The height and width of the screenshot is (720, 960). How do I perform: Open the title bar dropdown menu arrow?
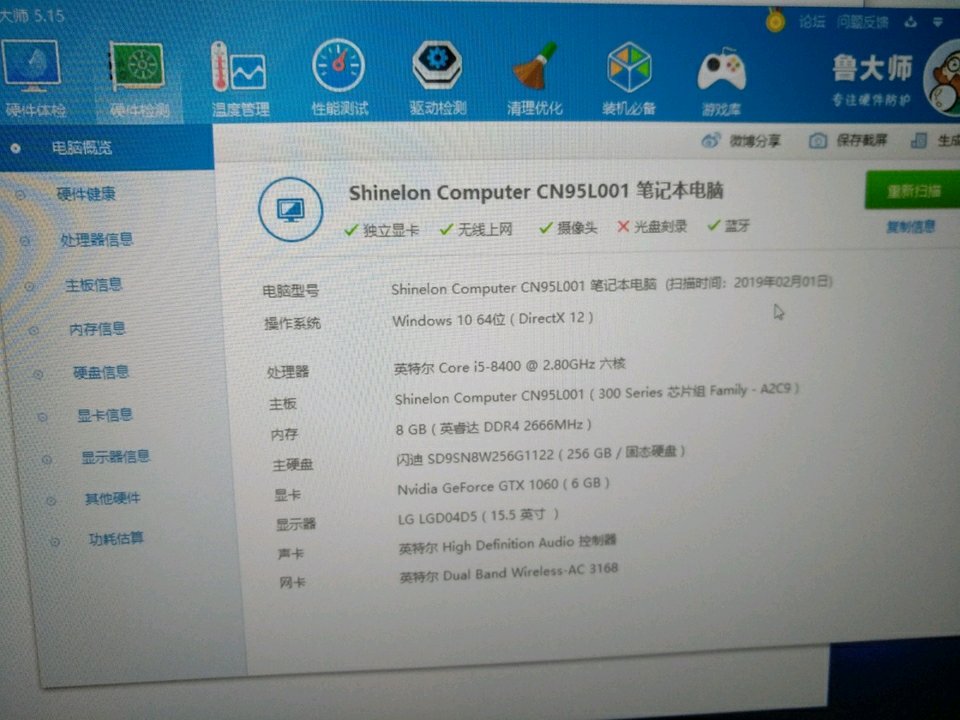coord(937,23)
